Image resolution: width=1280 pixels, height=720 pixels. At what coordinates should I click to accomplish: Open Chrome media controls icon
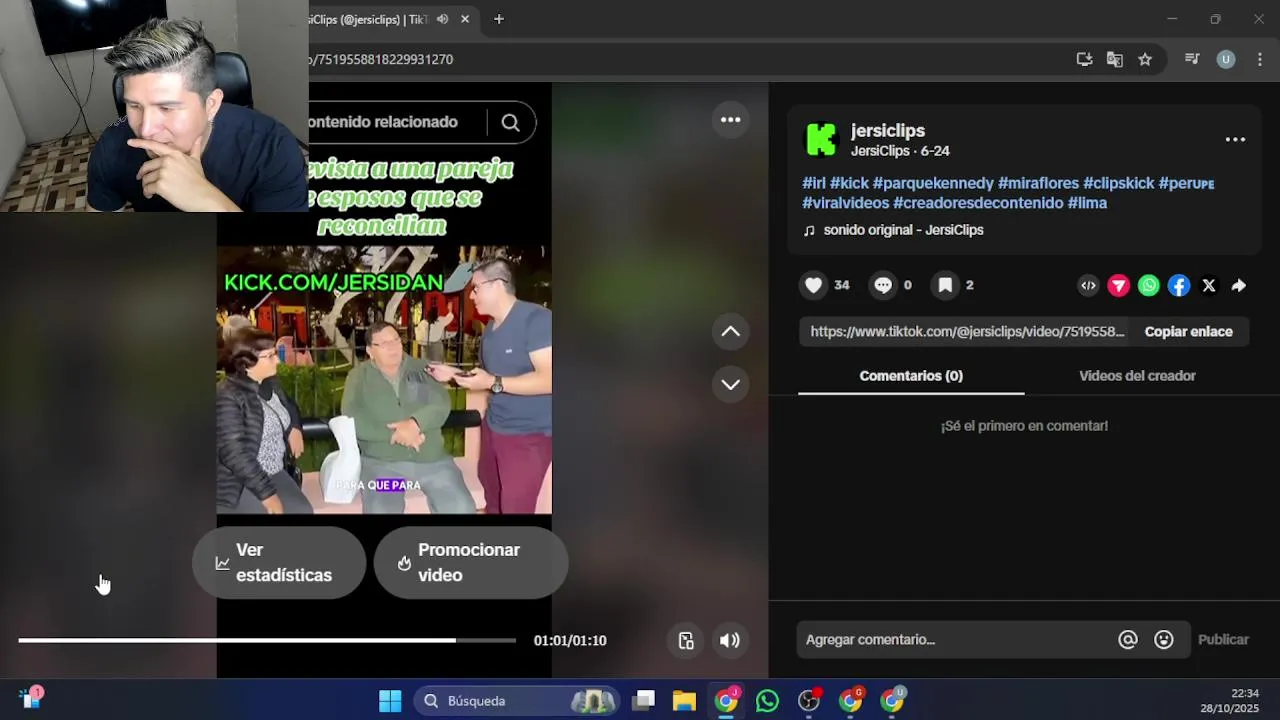pyautogui.click(x=1192, y=59)
